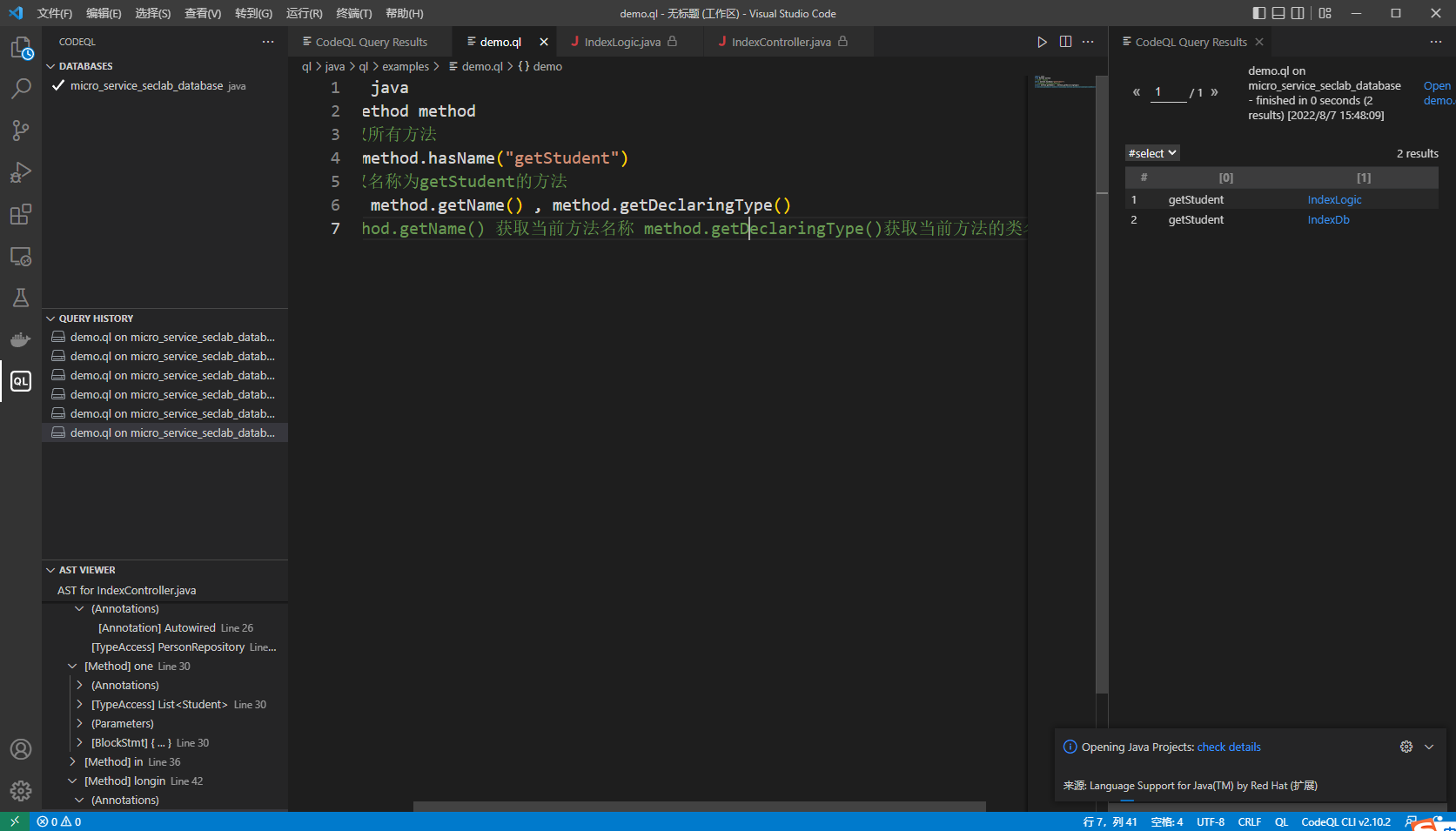Collapse the AST VIEWER section
Viewport: 1456px width, 831px height.
click(50, 570)
